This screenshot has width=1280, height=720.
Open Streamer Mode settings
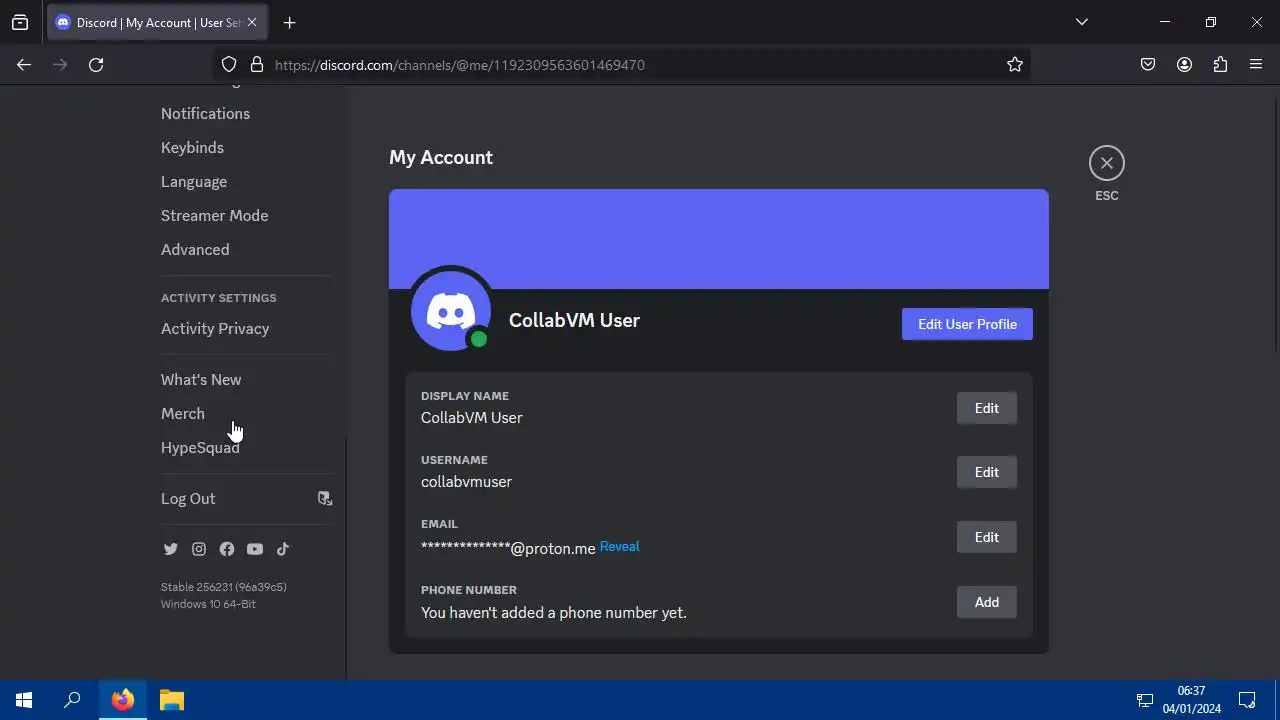(x=215, y=216)
